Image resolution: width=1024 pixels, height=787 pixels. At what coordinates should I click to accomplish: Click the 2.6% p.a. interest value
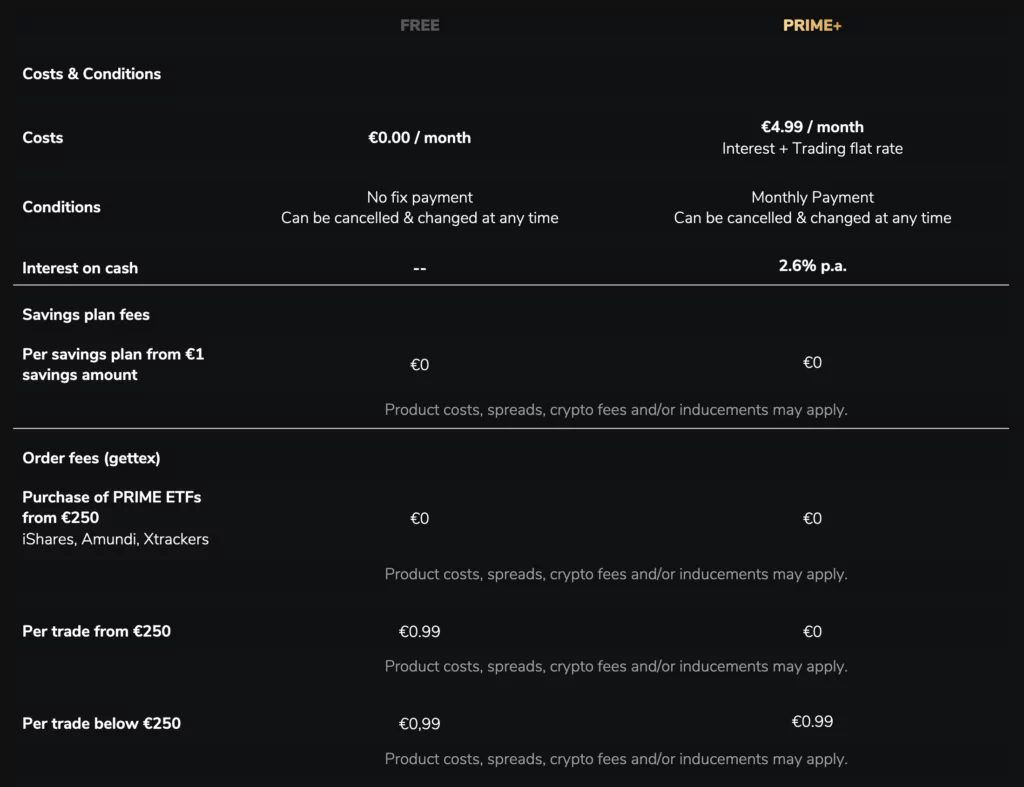(812, 267)
